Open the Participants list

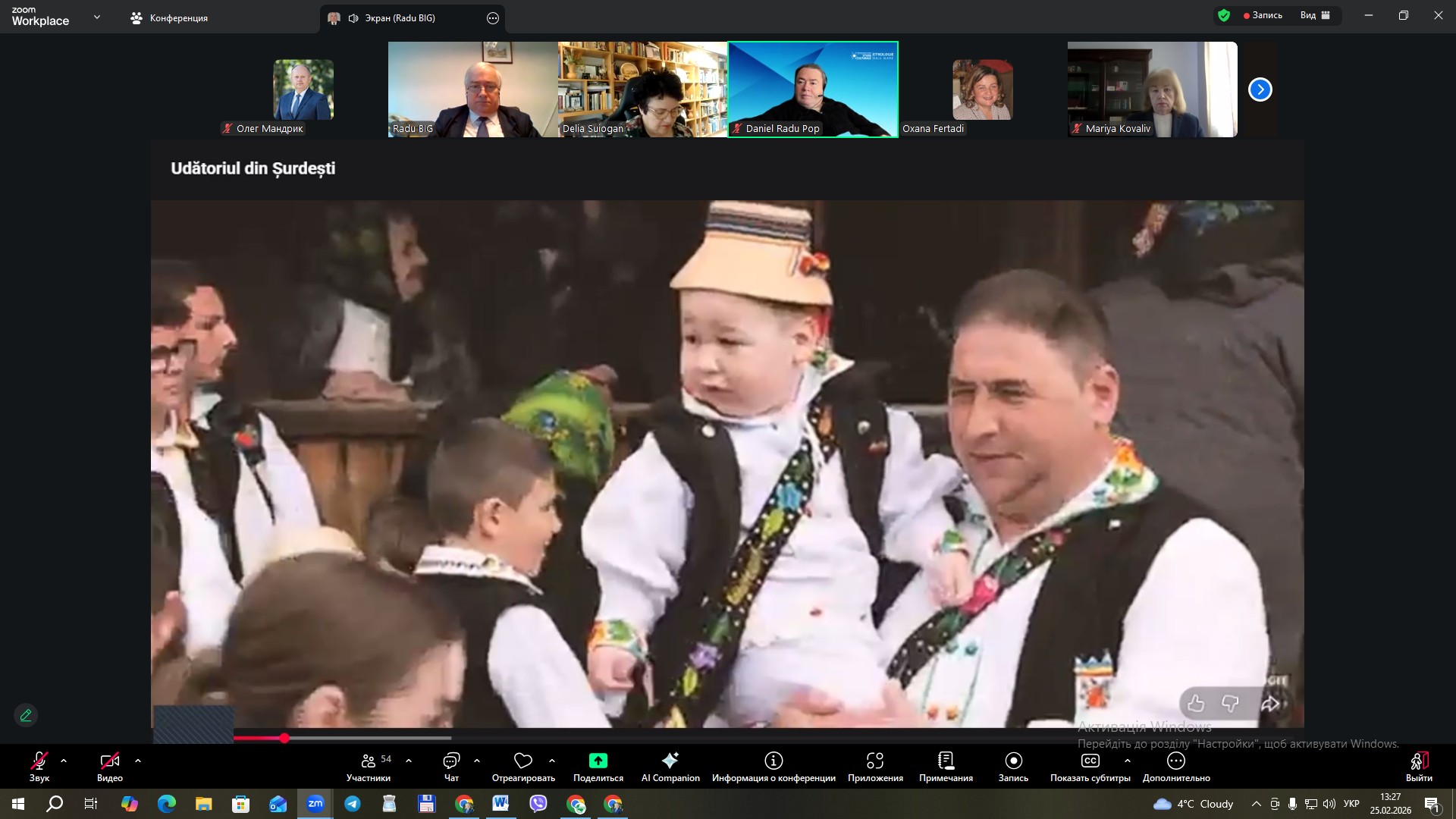pos(369,766)
